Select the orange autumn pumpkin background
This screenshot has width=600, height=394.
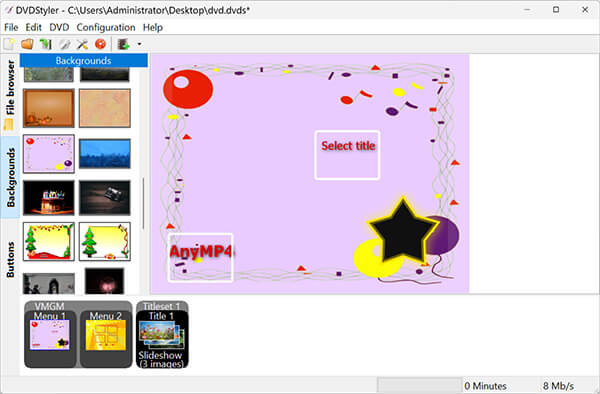click(49, 108)
